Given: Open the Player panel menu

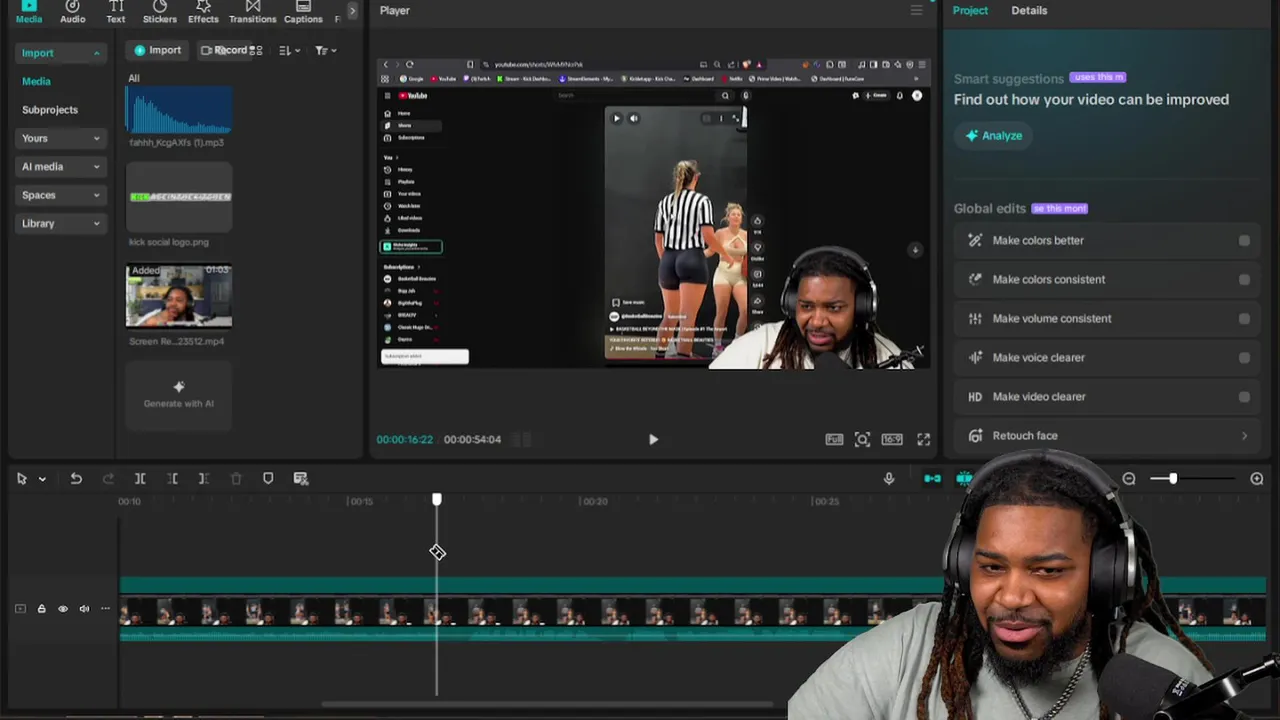Looking at the screenshot, I should click(x=916, y=11).
